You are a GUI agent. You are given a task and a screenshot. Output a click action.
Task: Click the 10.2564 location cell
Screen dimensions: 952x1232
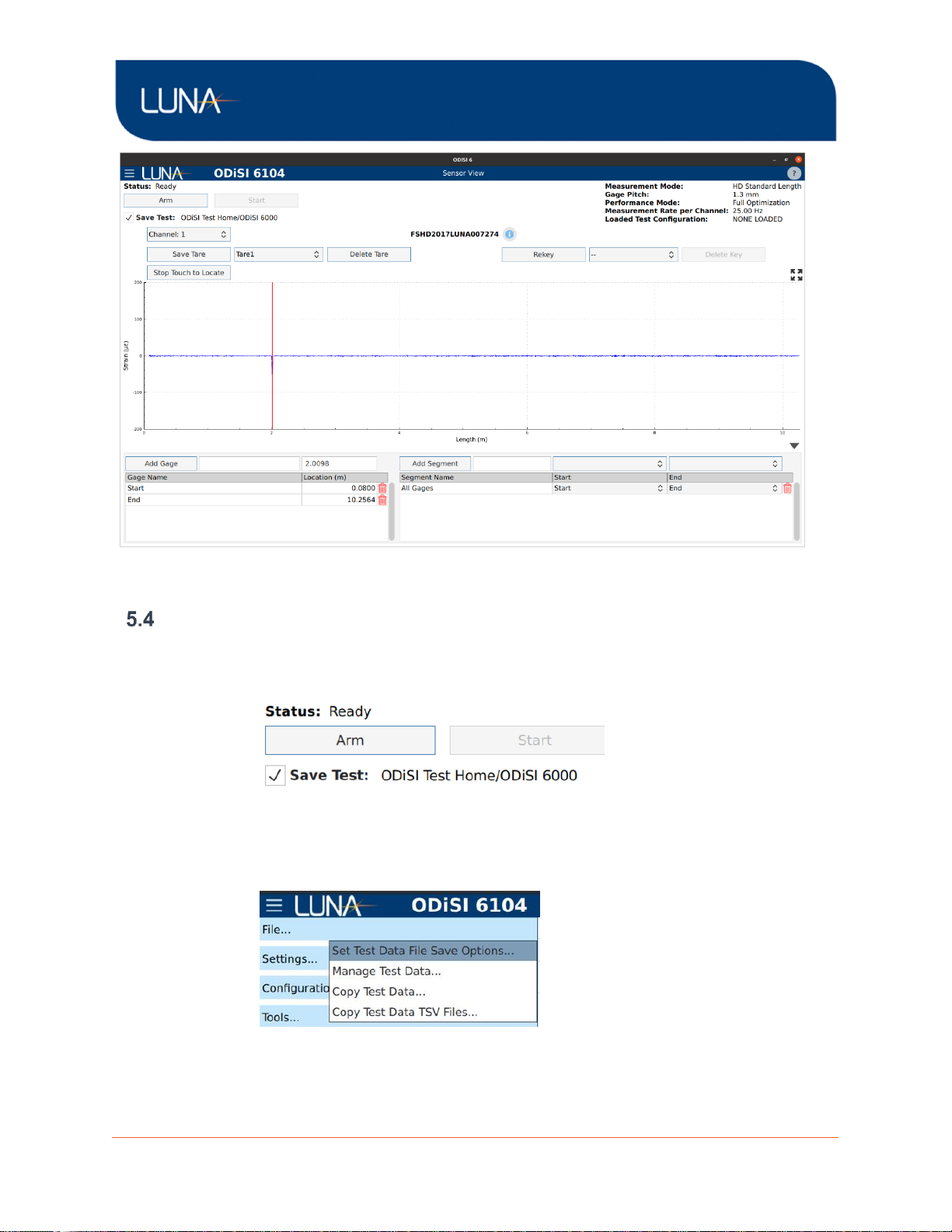click(340, 500)
